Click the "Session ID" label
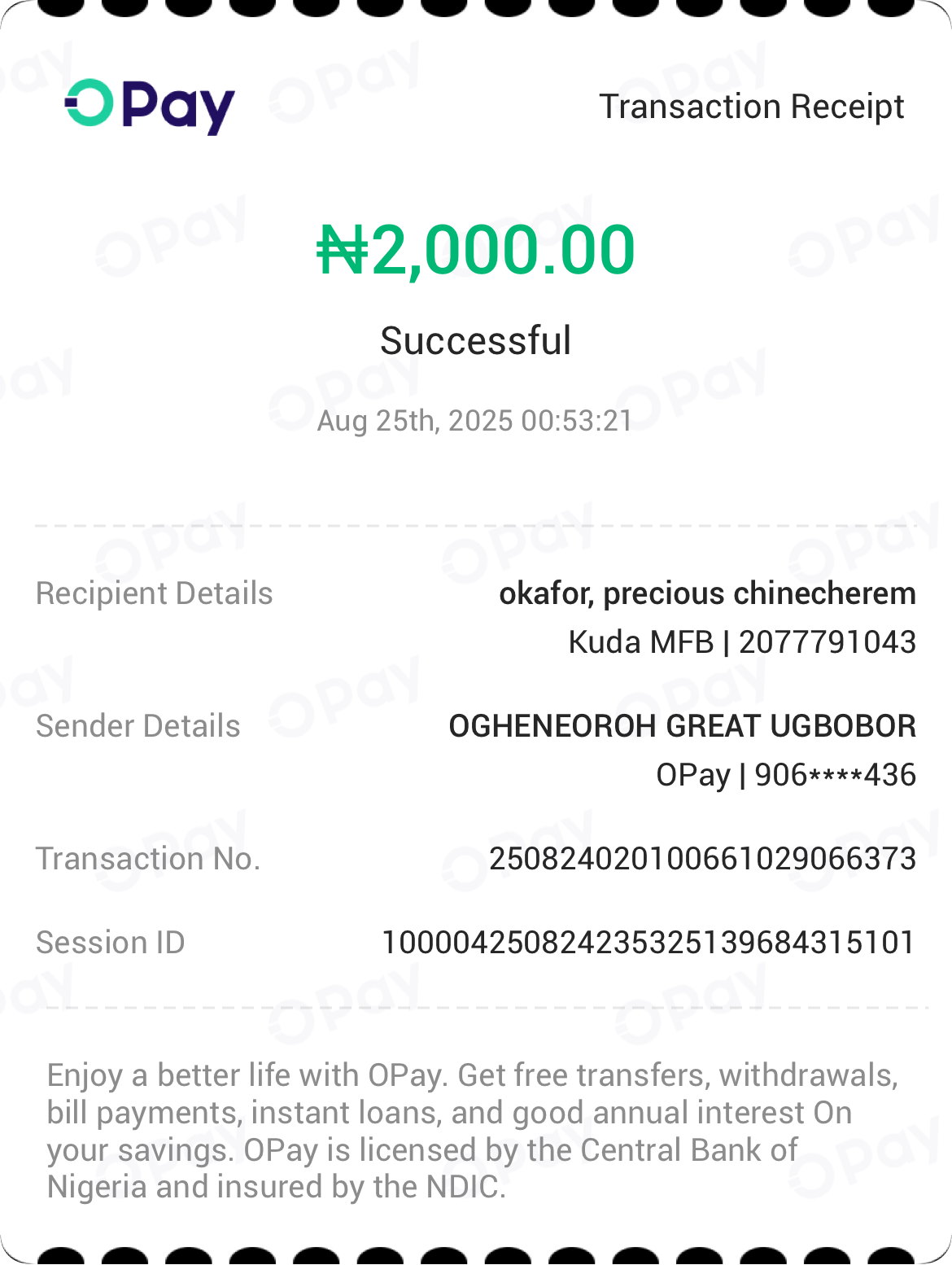The image size is (952, 1265). pyautogui.click(x=111, y=943)
